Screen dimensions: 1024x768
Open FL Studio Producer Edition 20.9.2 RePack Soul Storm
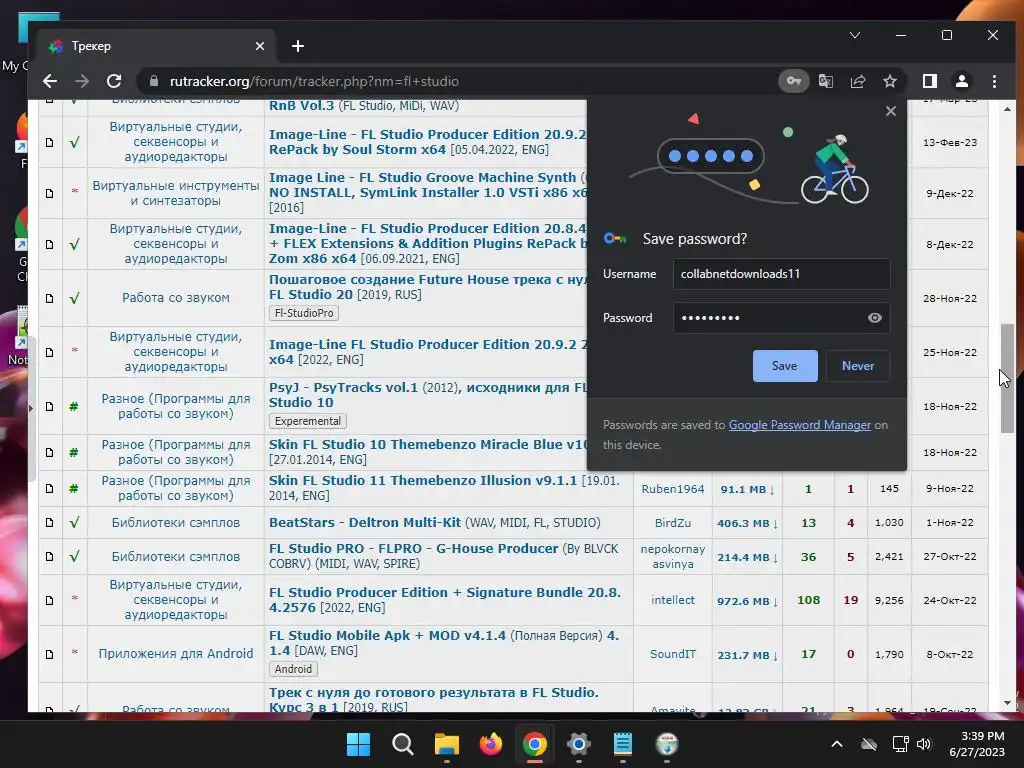pos(427,142)
